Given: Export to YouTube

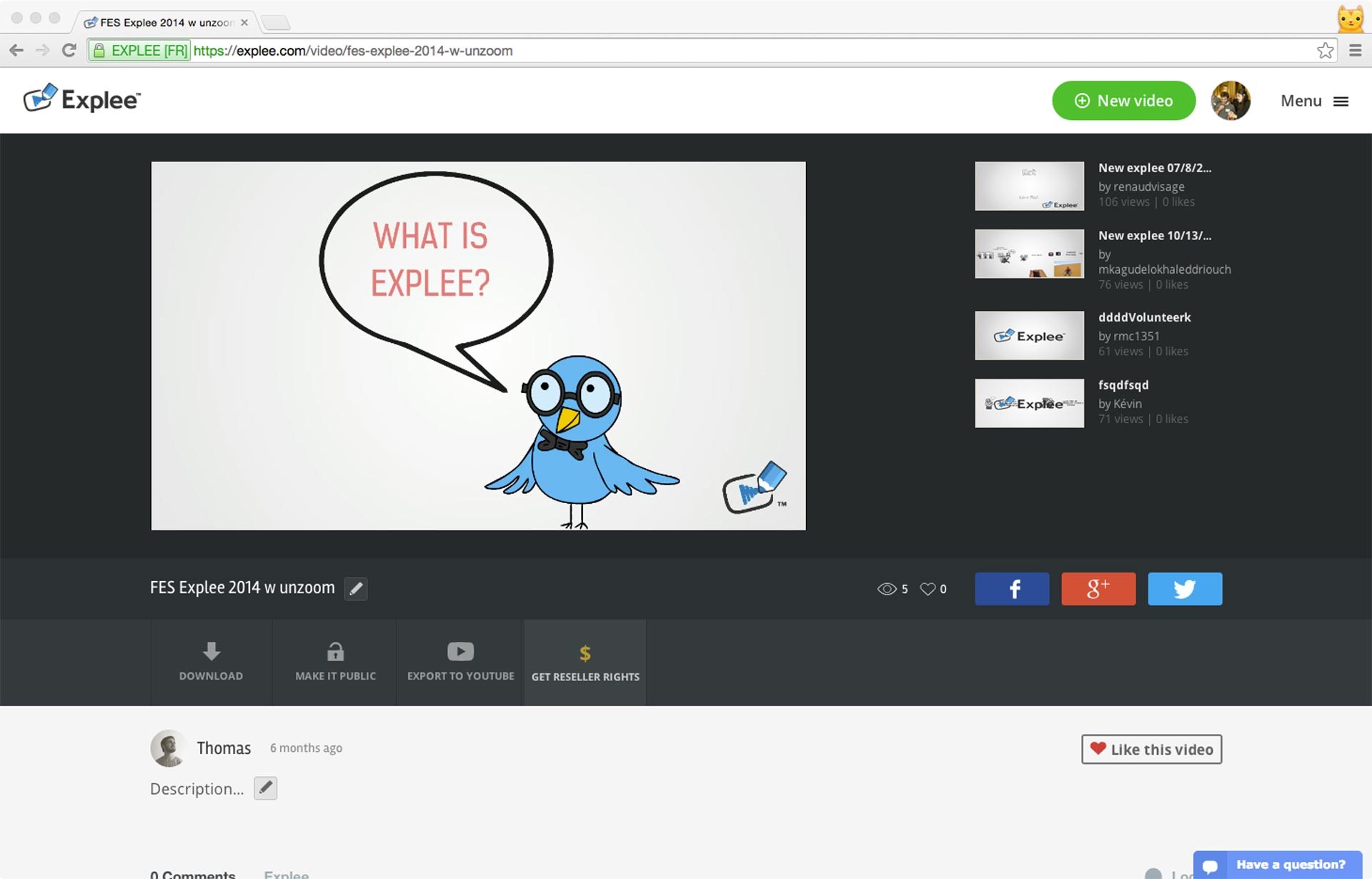Looking at the screenshot, I should click(460, 662).
